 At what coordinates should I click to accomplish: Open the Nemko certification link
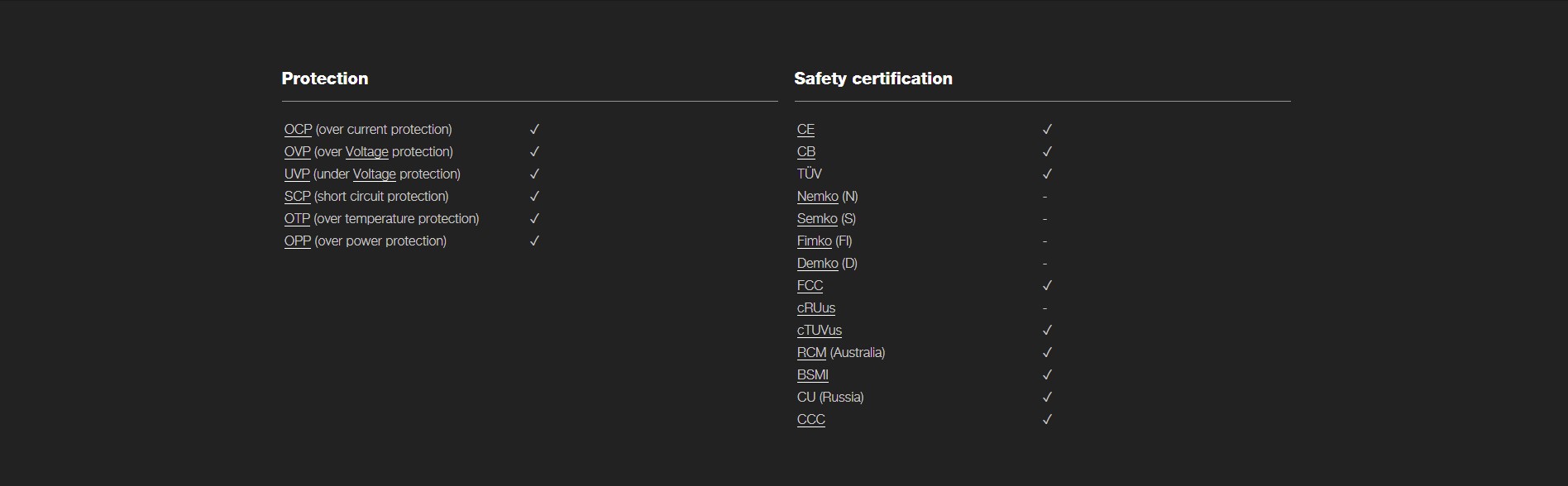(x=818, y=197)
